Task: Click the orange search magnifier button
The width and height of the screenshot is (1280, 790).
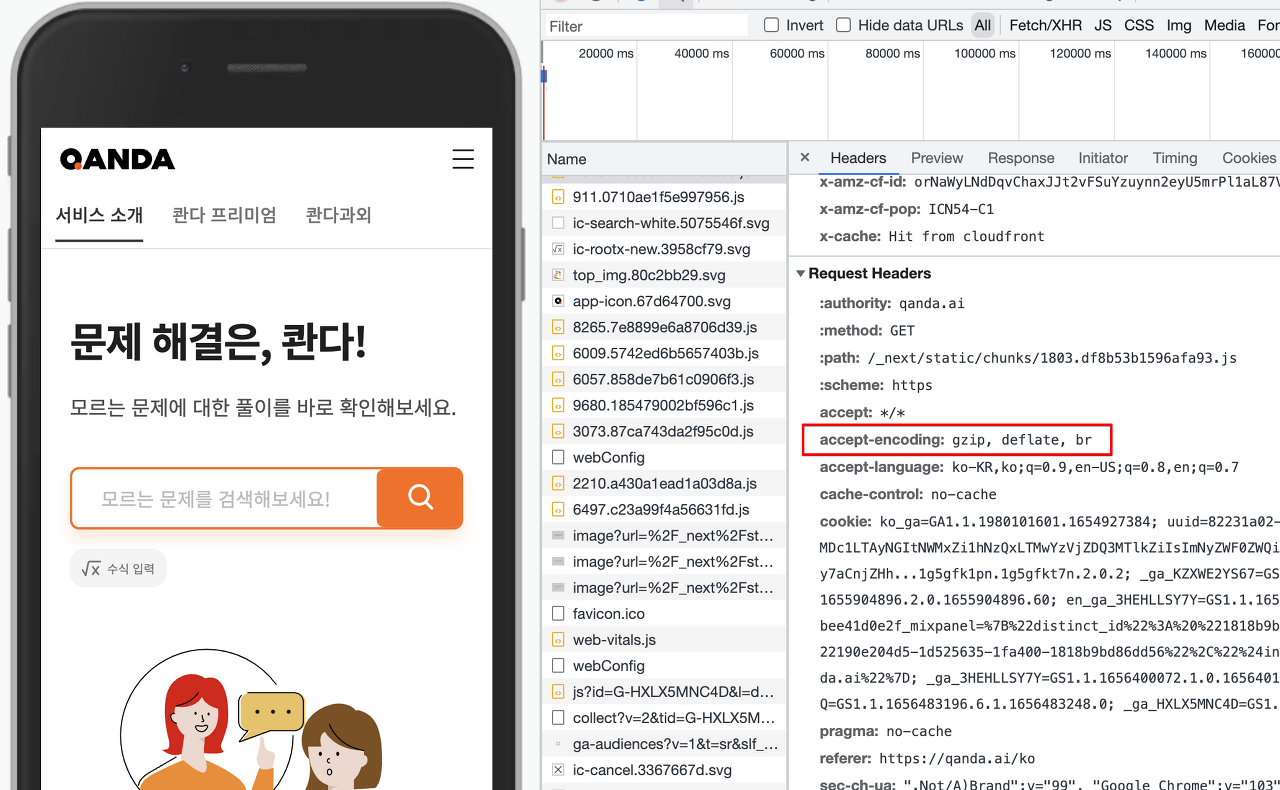Action: pos(420,497)
